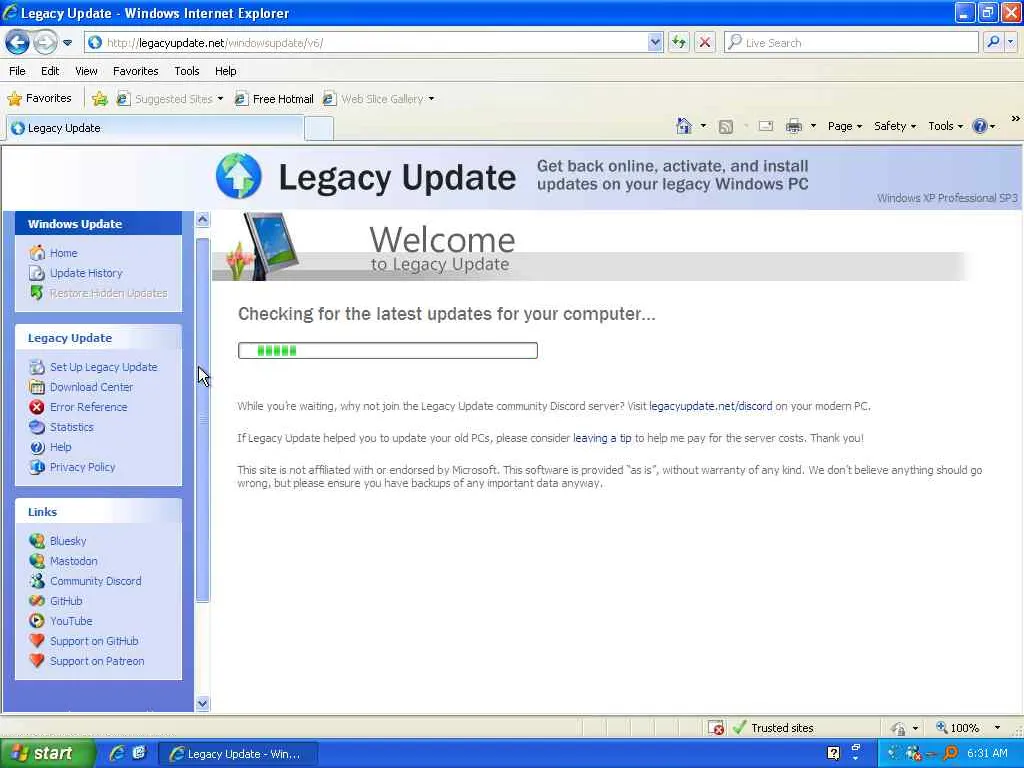This screenshot has width=1024, height=768.
Task: Click Add to Favorites Bar icon
Action: click(99, 99)
